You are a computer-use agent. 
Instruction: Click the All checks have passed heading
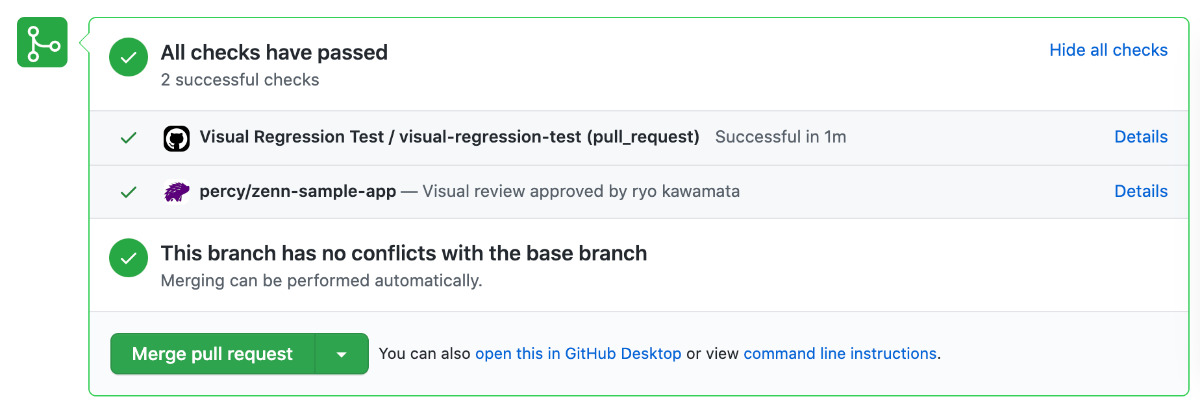click(x=274, y=52)
